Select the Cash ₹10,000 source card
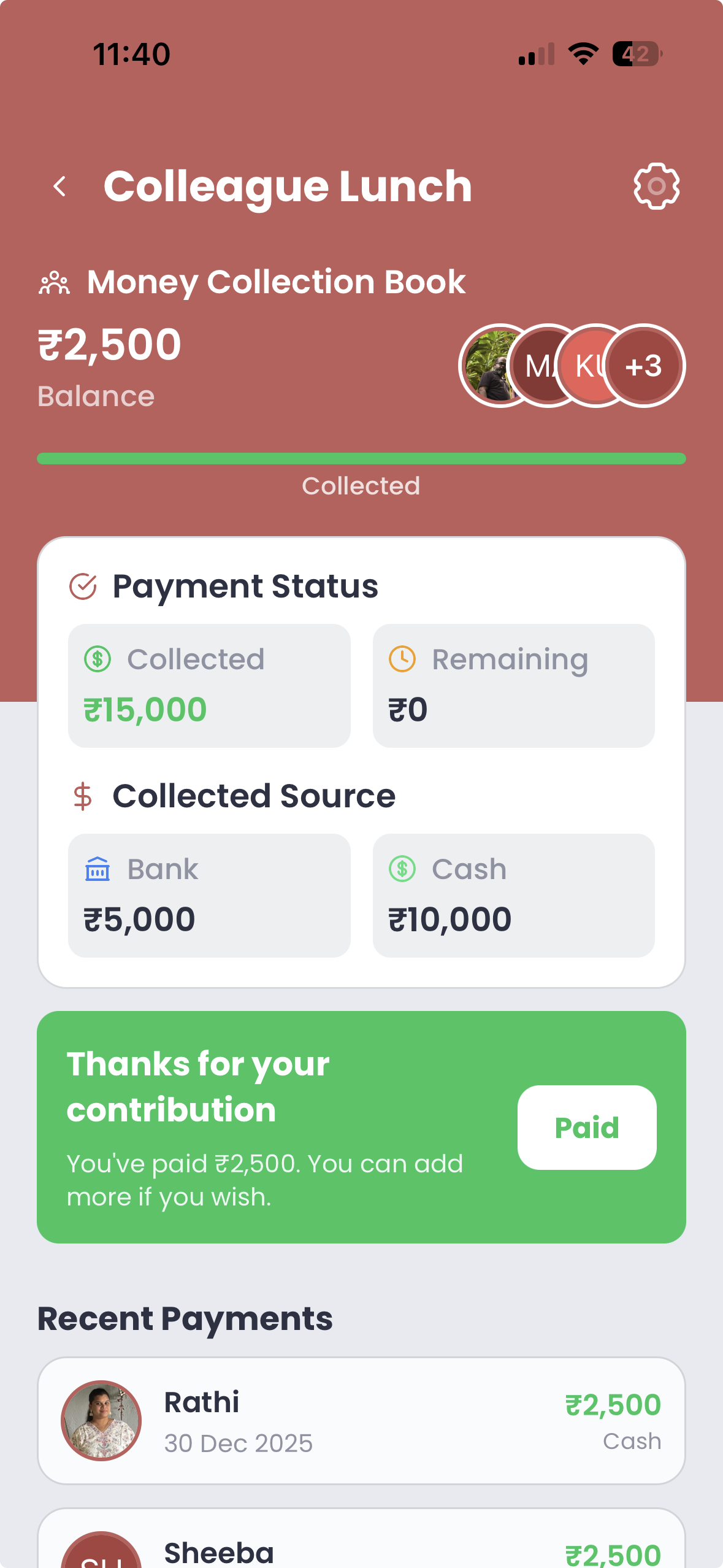Screen dimensions: 723x1568 (x=513, y=896)
